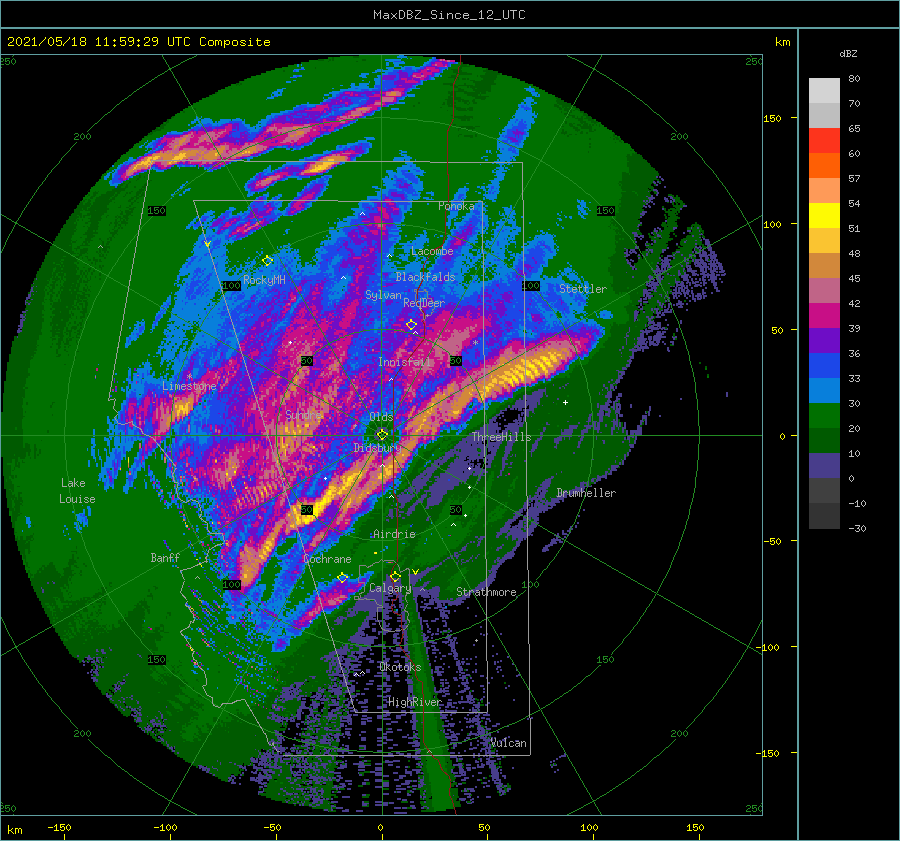Click the -150 tick on the bottom axis
Viewport: 900px width, 841px height.
point(59,827)
